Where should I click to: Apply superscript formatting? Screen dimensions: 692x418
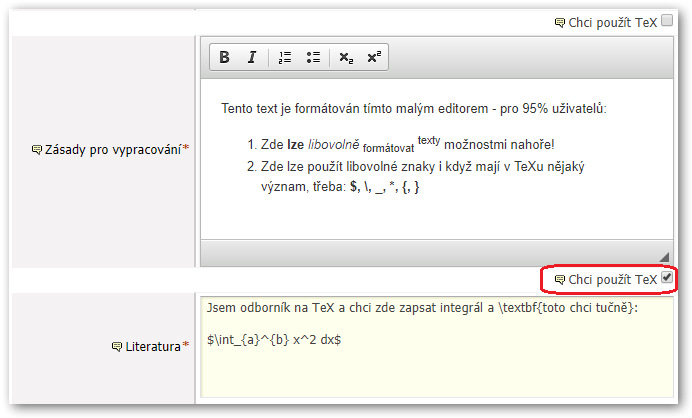374,57
